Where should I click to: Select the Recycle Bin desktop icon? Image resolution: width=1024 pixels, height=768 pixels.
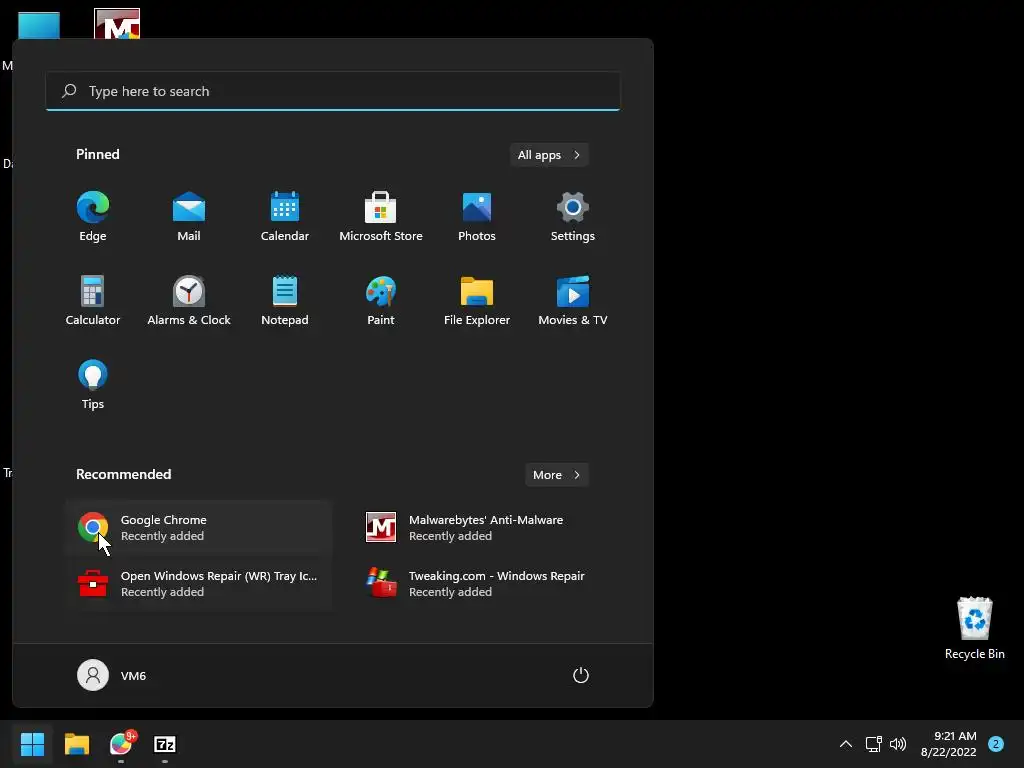pos(974,628)
